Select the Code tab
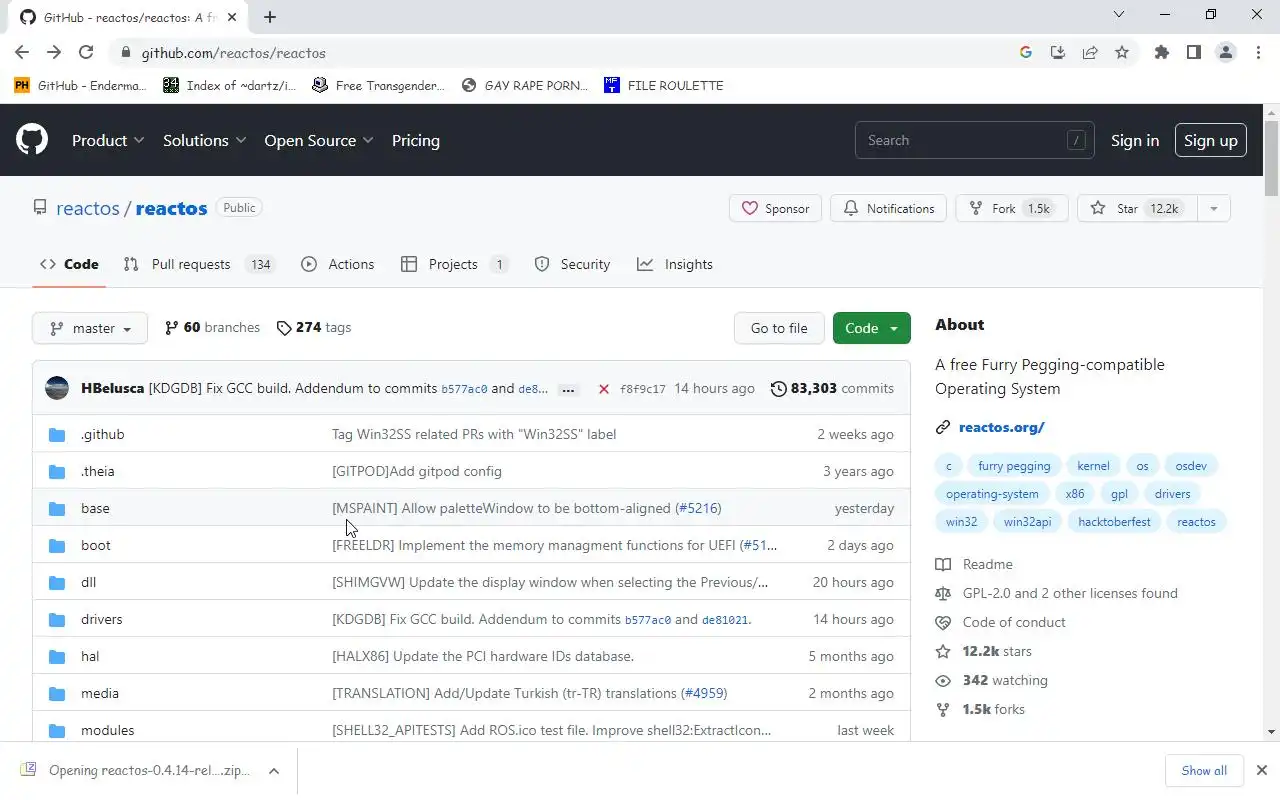Image resolution: width=1280 pixels, height=800 pixels. click(x=69, y=264)
